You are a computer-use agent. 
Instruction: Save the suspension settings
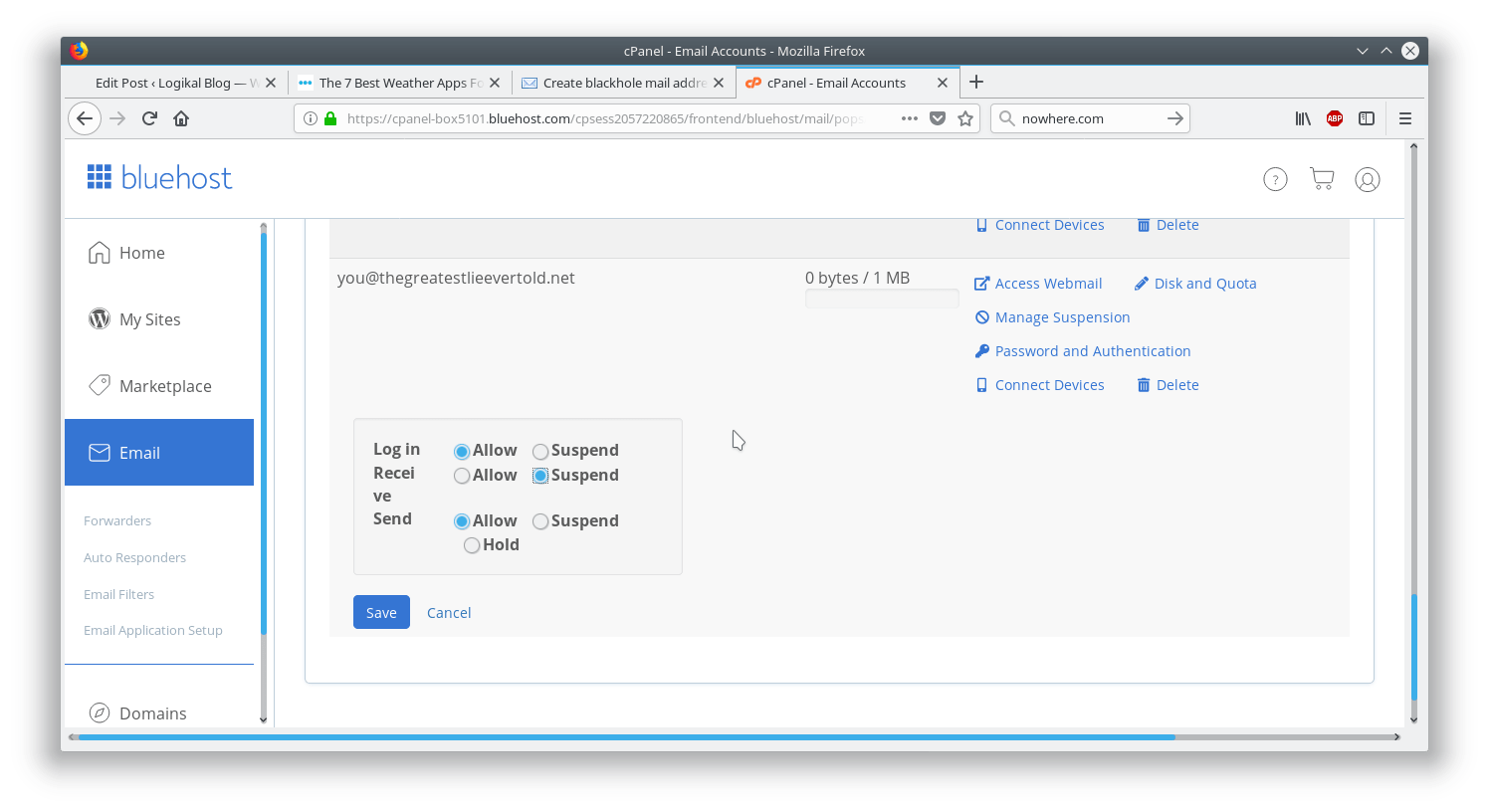381,612
